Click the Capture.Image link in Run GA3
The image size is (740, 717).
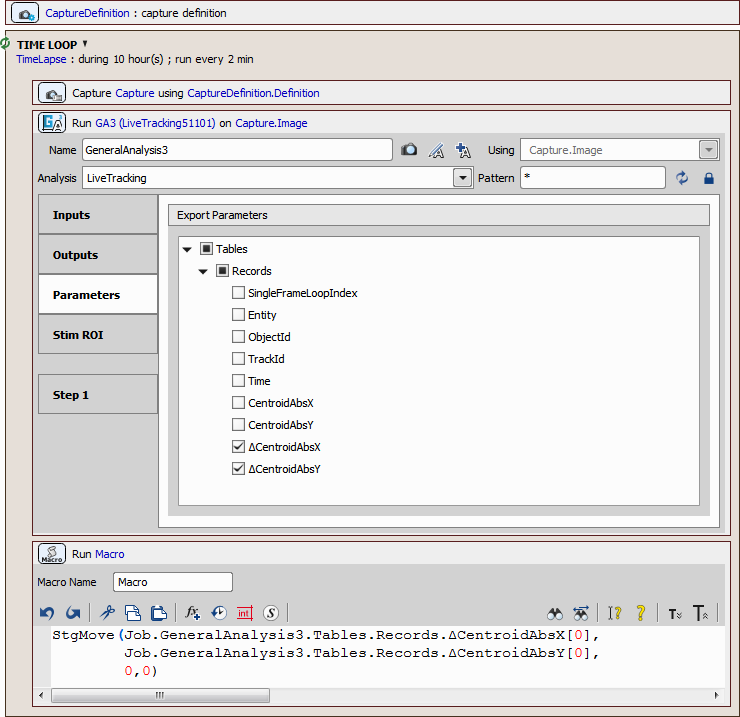coord(271,123)
